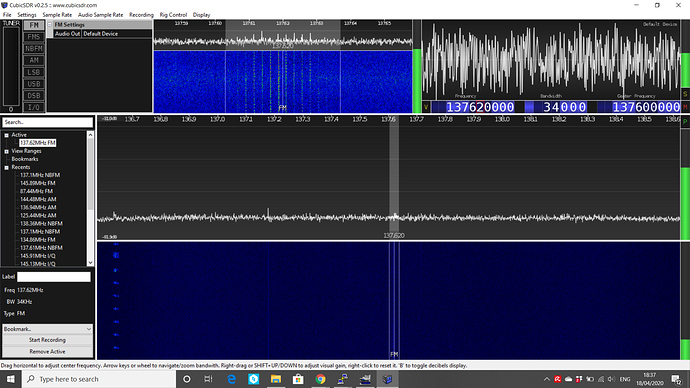Open Microsoft Store from the taskbar
Viewport: 690px width, 388px height.
pos(298,379)
